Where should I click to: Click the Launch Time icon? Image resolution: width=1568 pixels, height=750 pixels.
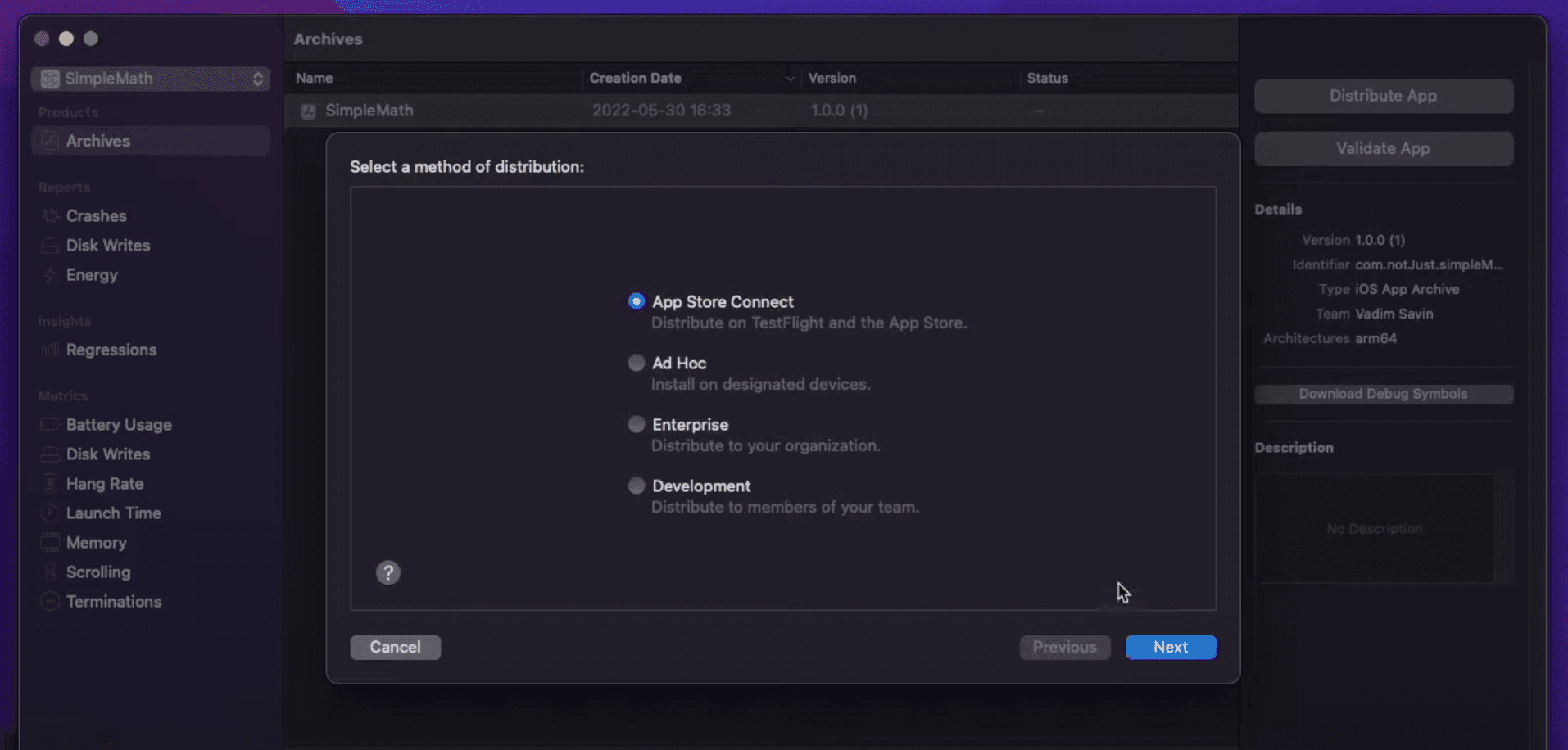click(50, 513)
